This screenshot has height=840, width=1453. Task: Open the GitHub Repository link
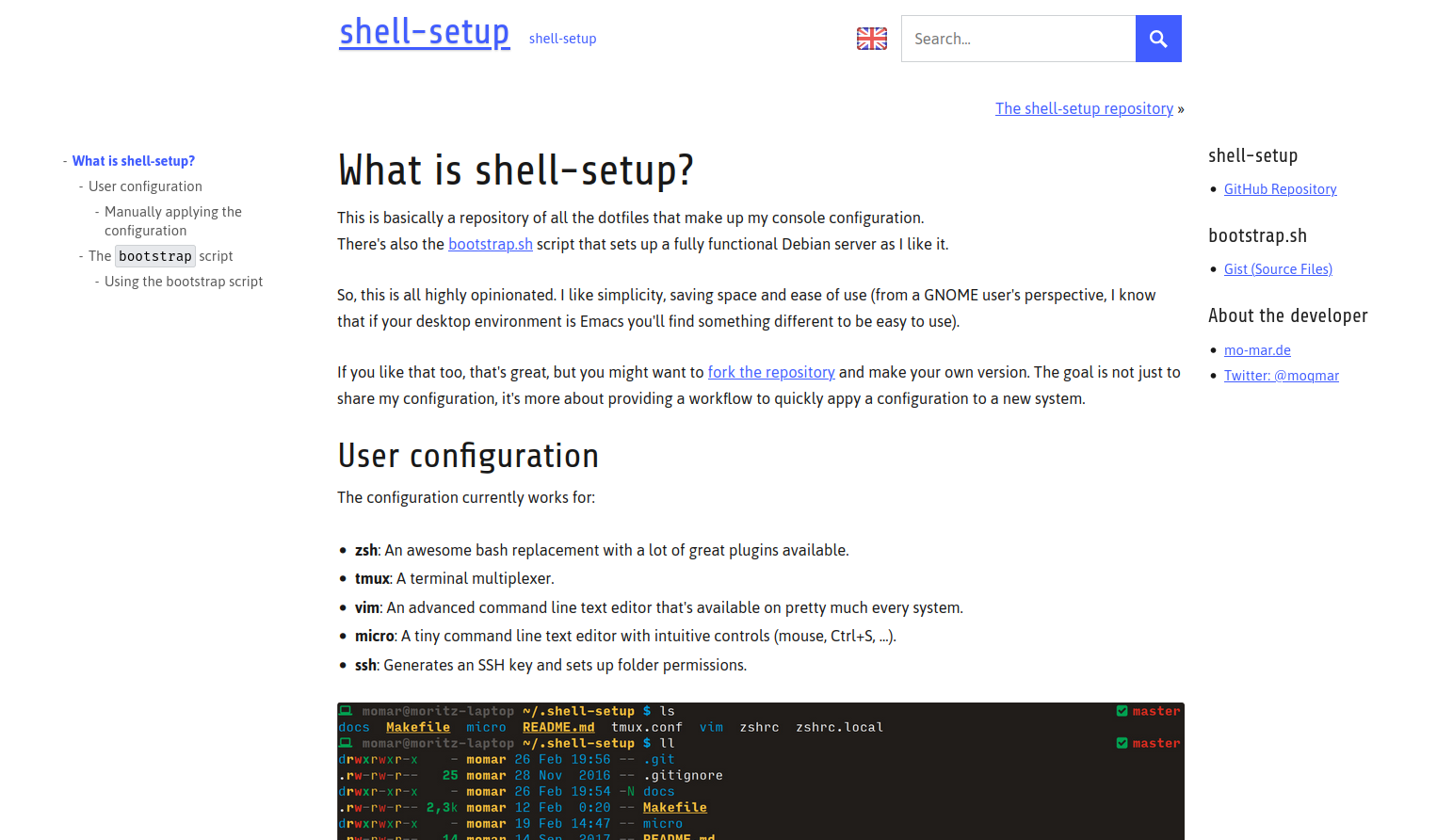(x=1280, y=189)
